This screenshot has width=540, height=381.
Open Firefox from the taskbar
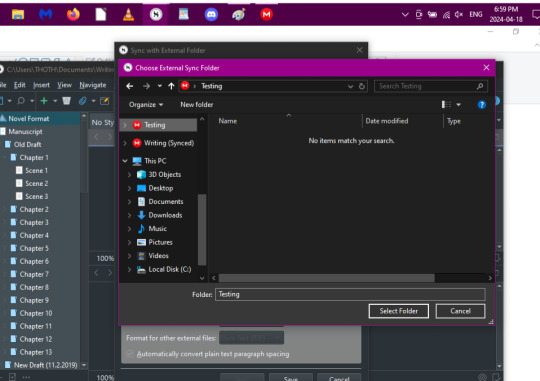coord(73,14)
